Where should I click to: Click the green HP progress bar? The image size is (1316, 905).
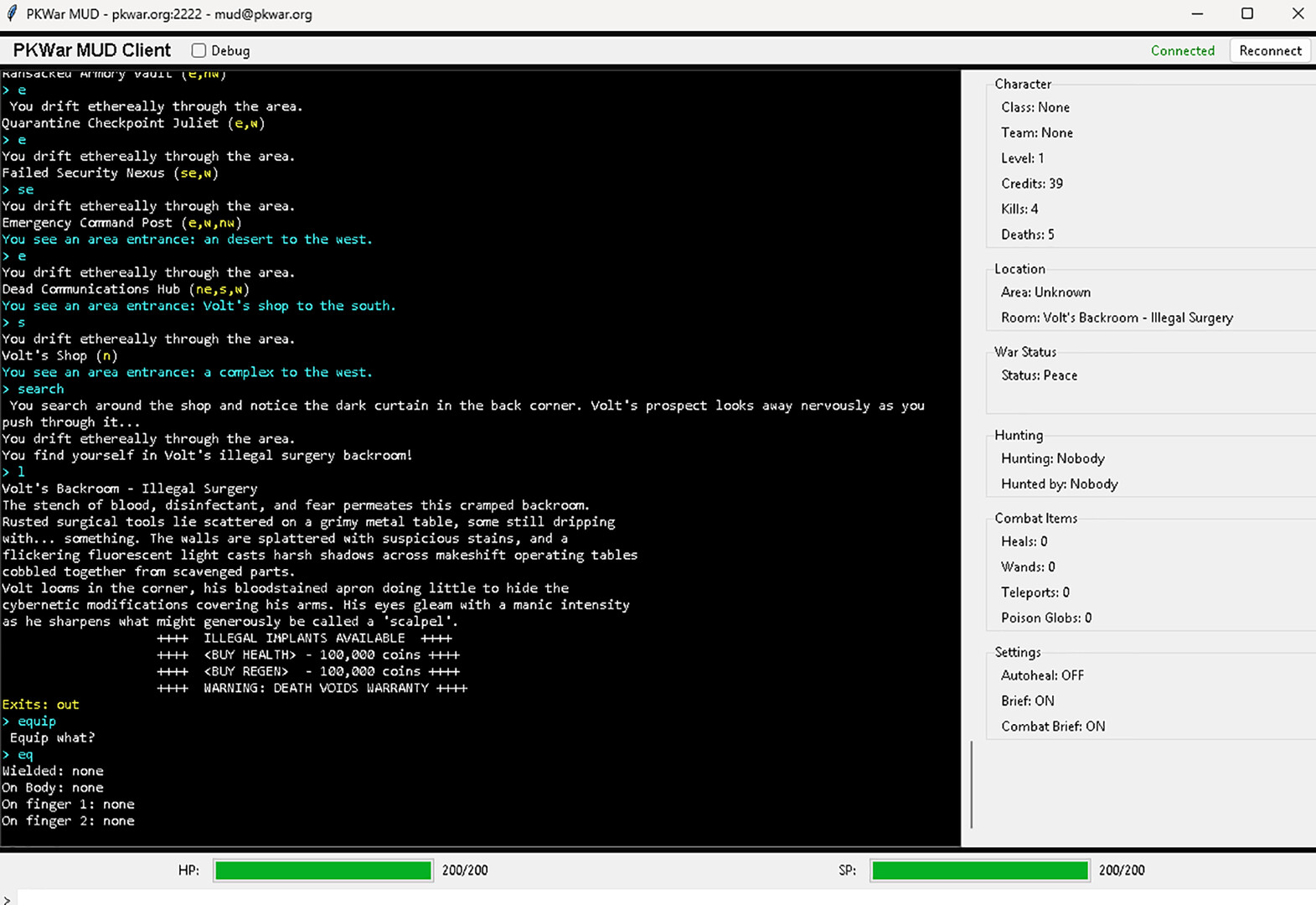click(x=323, y=871)
